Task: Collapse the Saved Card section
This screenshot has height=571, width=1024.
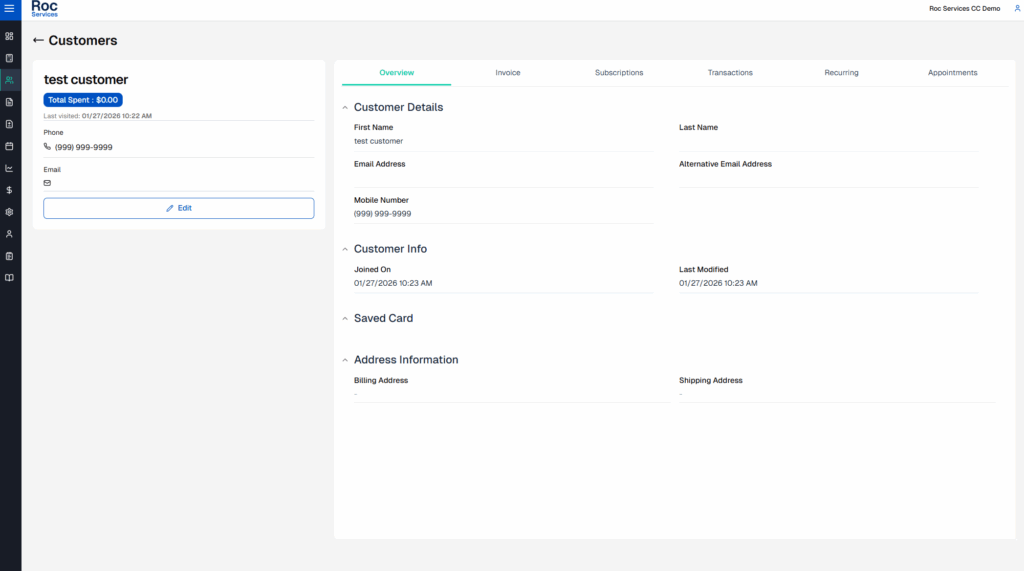Action: coord(345,319)
